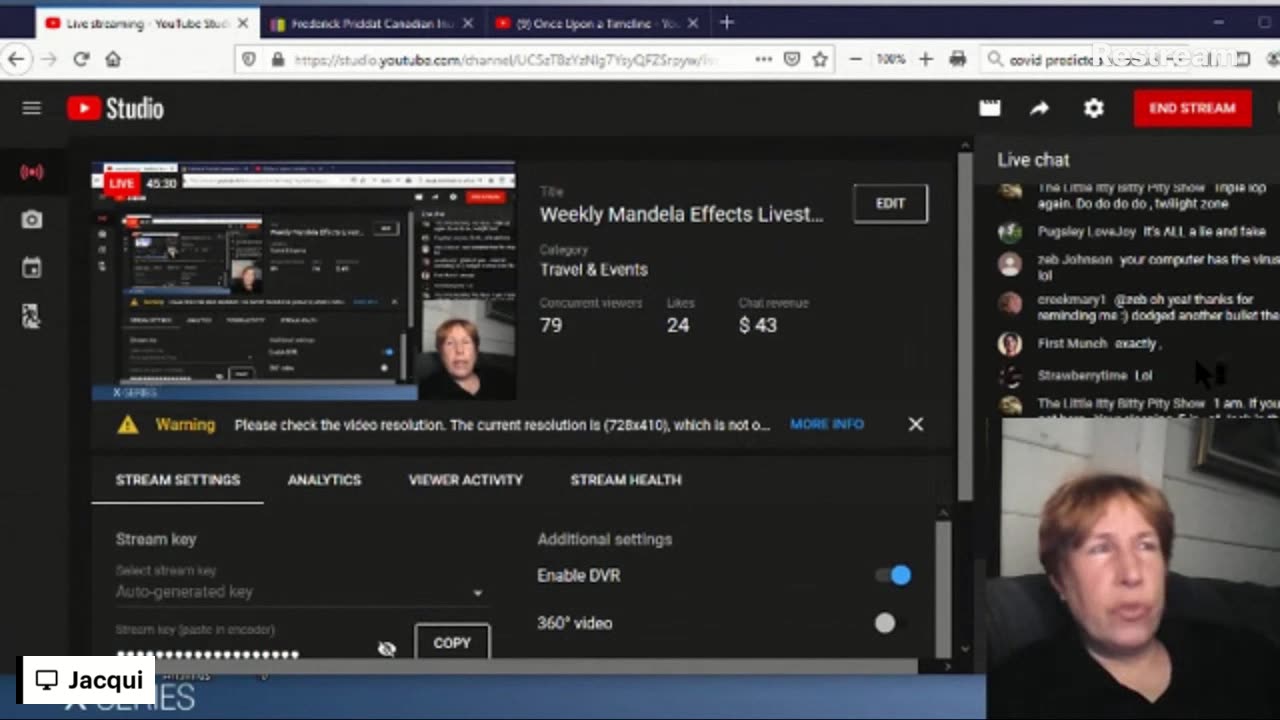Open the MORE INFO link in warning
Image resolution: width=1280 pixels, height=720 pixels.
[827, 424]
